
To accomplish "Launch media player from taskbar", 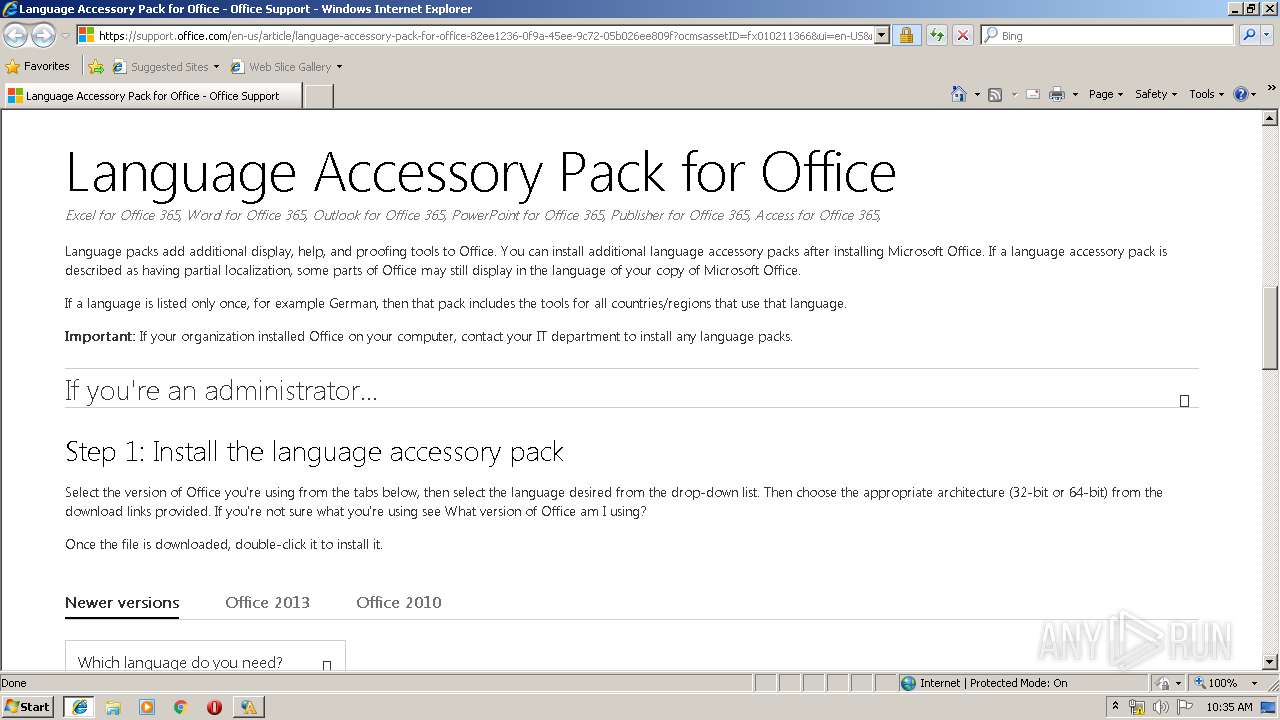I will point(147,707).
